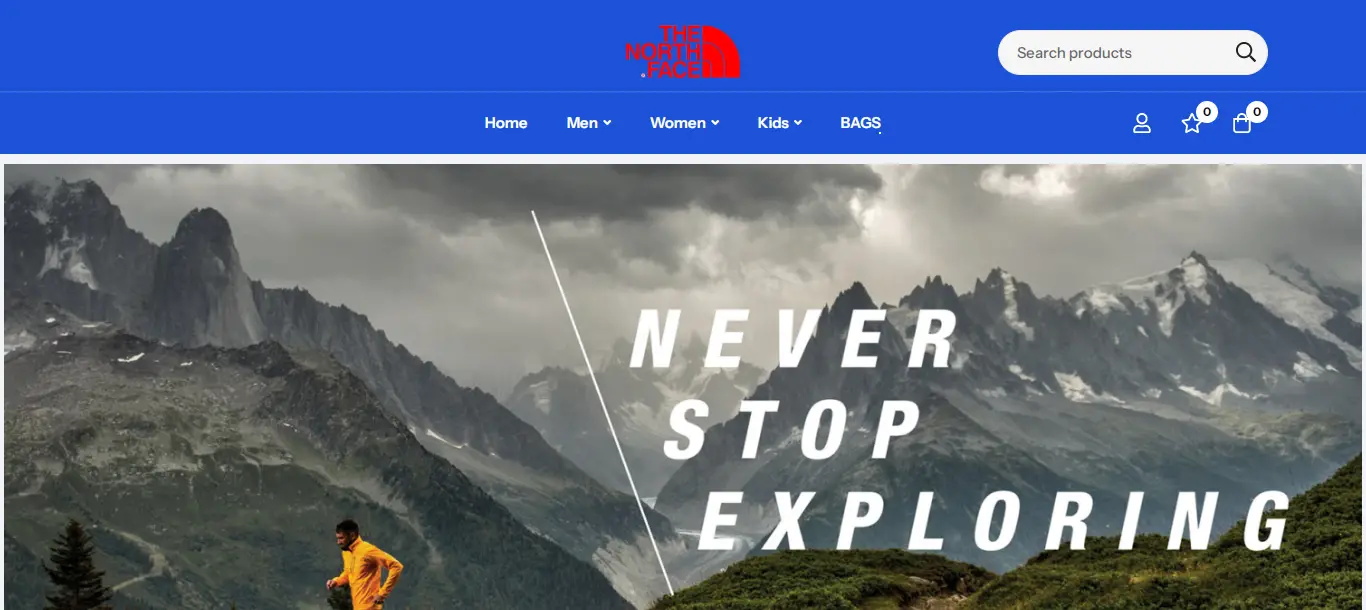This screenshot has height=610, width=1366.
Task: Click the cart item count badge
Action: tap(1257, 112)
